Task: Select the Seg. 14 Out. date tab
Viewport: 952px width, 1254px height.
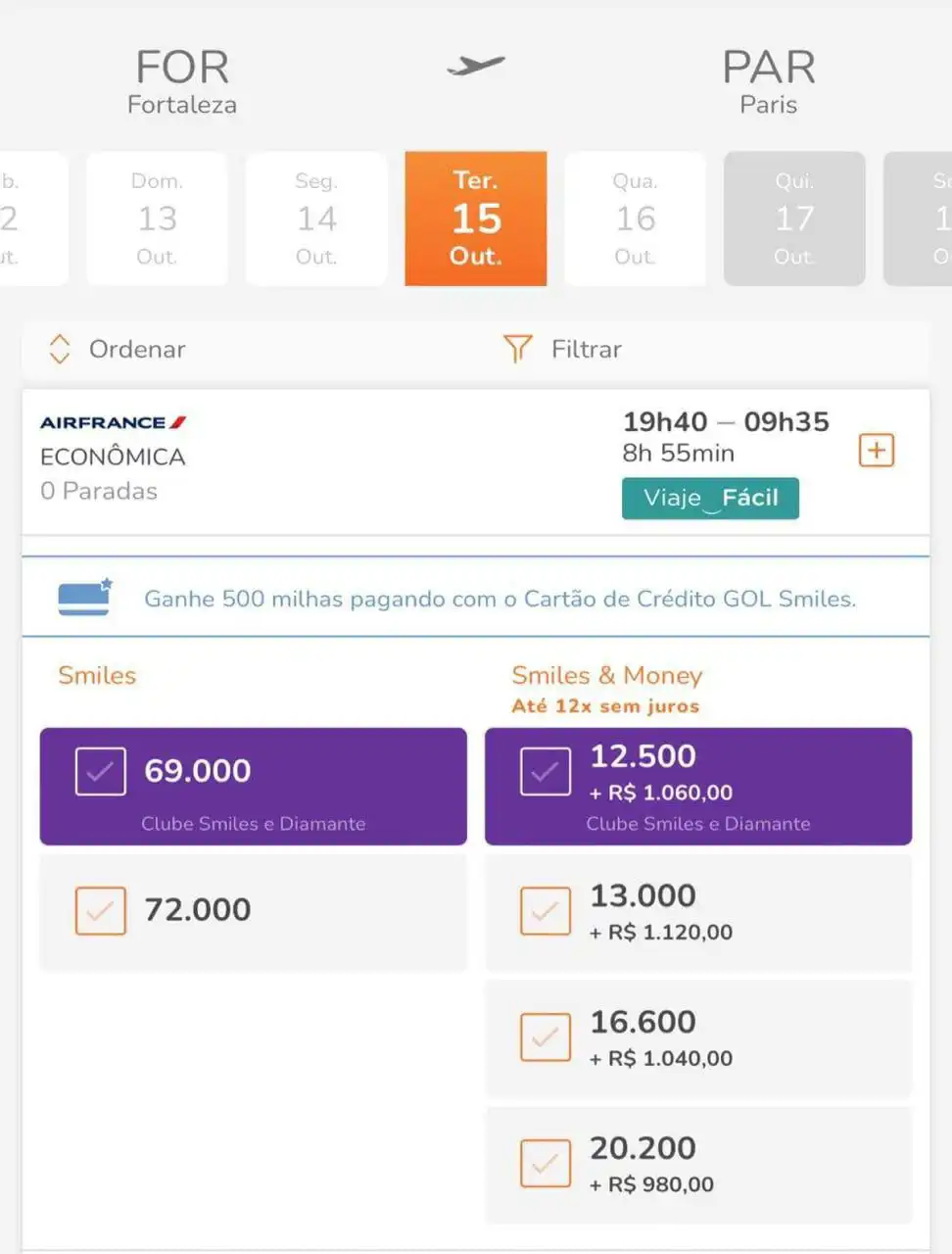Action: pos(316,218)
